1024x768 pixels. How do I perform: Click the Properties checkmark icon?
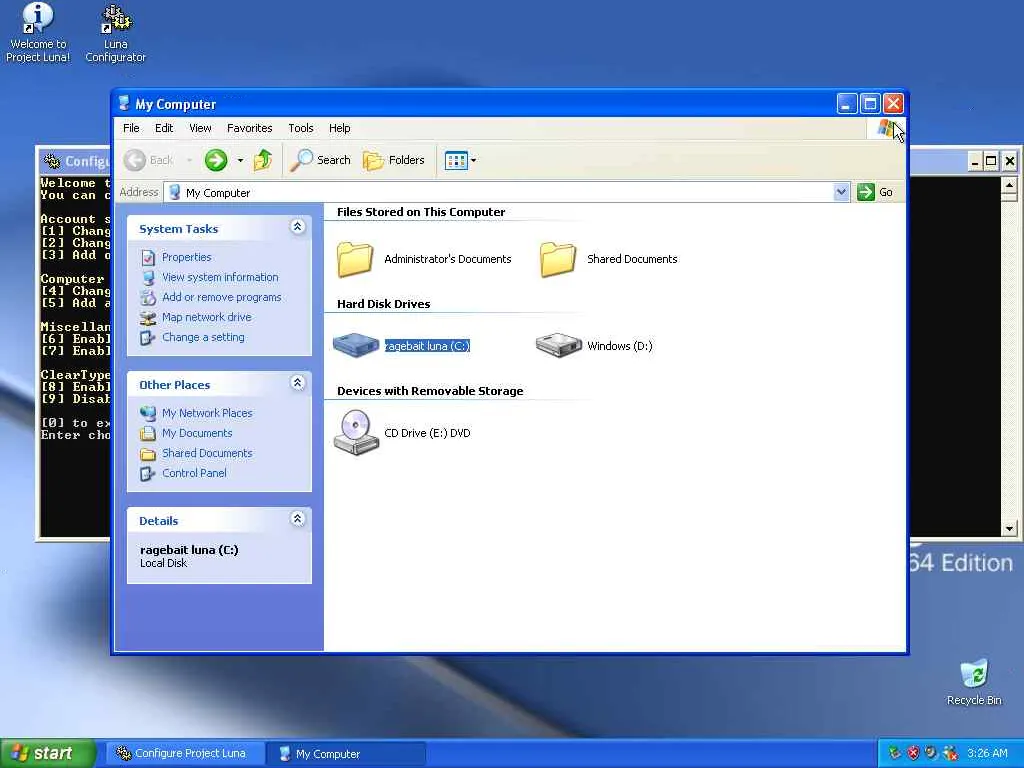point(148,257)
